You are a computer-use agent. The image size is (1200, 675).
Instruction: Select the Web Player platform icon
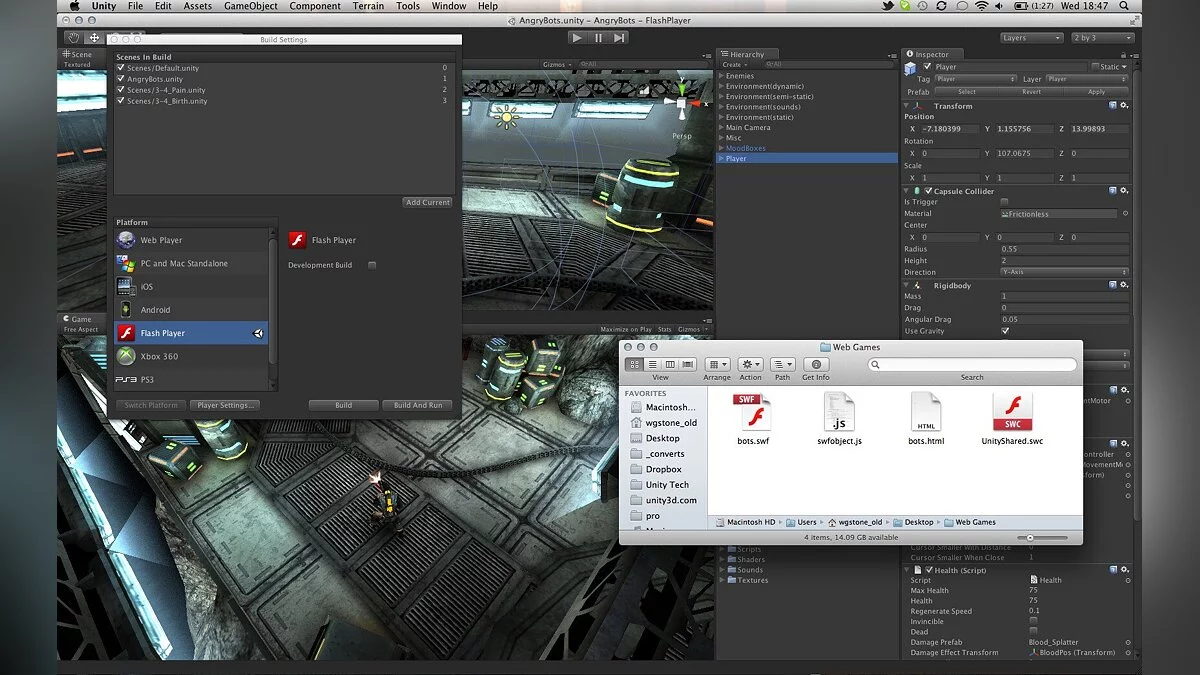click(126, 240)
